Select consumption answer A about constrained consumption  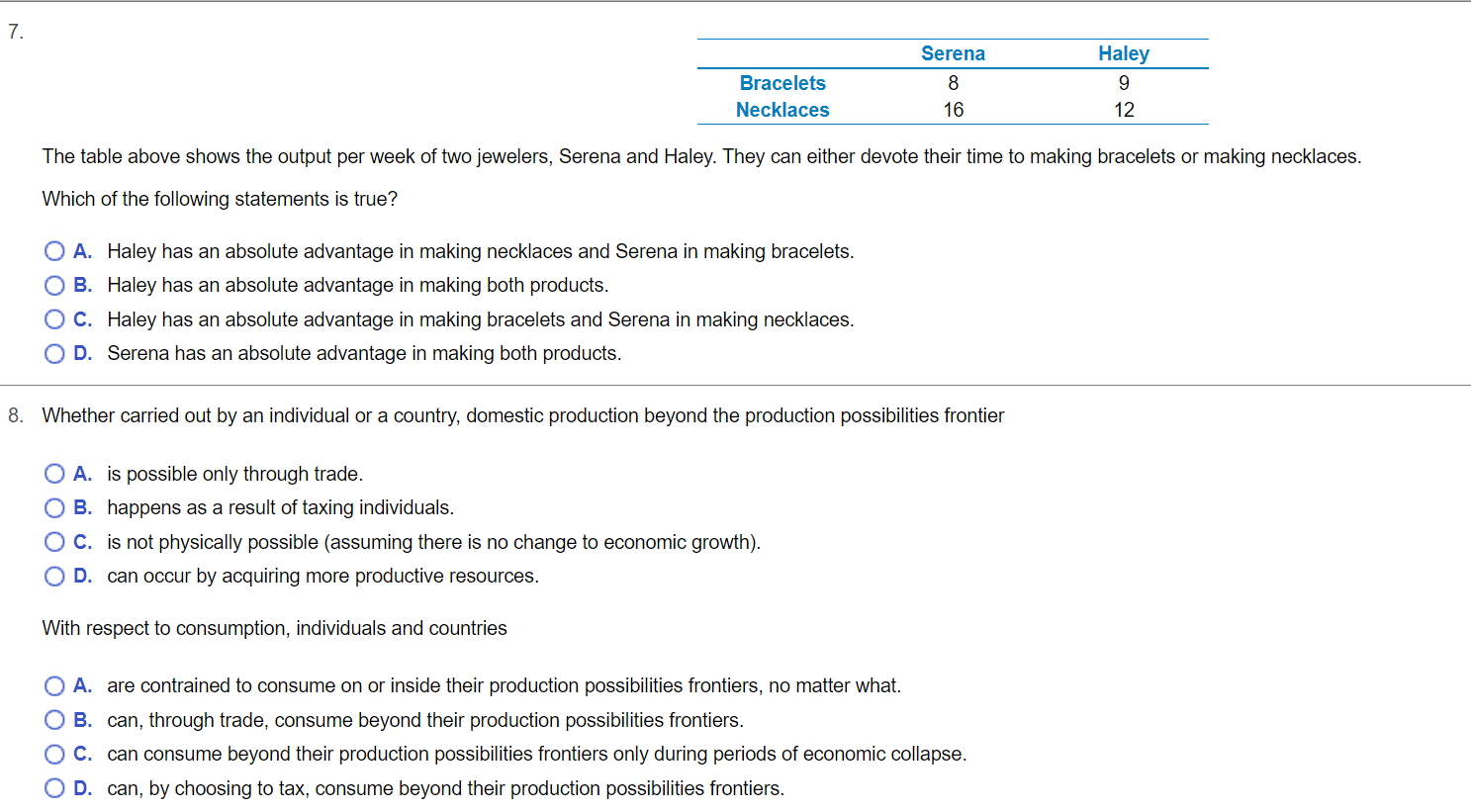54,685
